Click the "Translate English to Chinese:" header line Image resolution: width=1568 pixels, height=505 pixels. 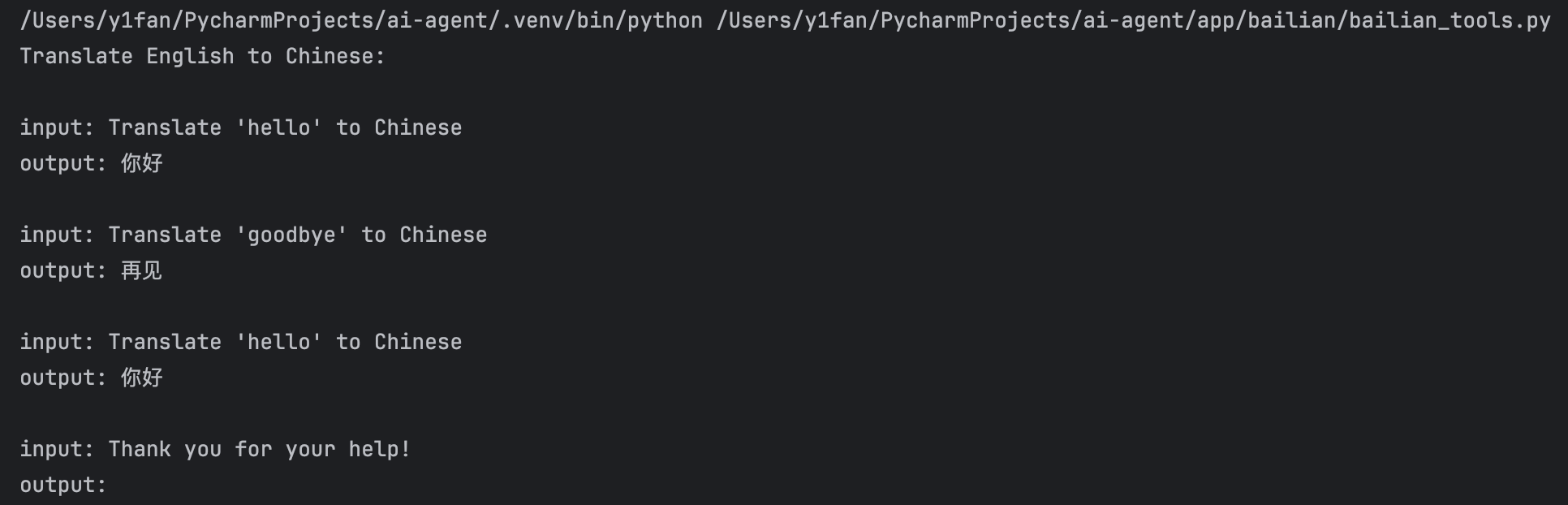(202, 56)
